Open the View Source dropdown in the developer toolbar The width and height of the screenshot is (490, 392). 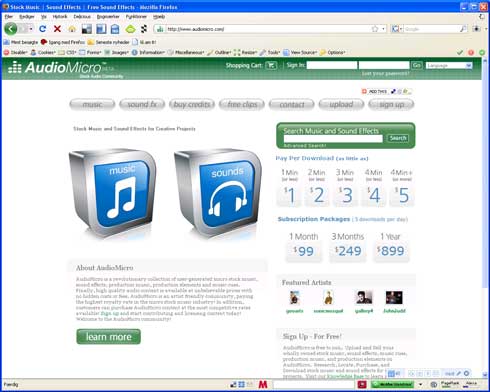tap(300, 52)
